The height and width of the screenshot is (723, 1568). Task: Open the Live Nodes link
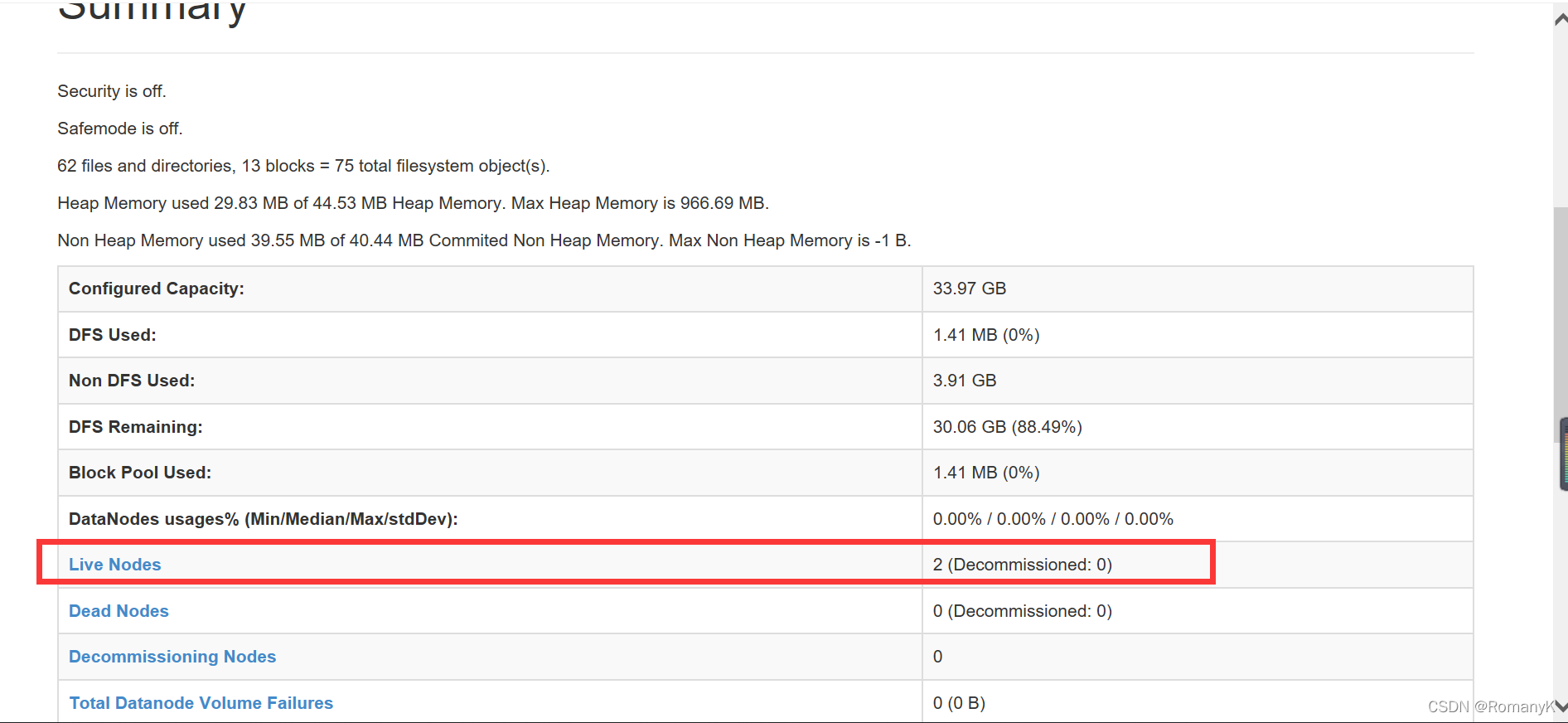[x=114, y=565]
